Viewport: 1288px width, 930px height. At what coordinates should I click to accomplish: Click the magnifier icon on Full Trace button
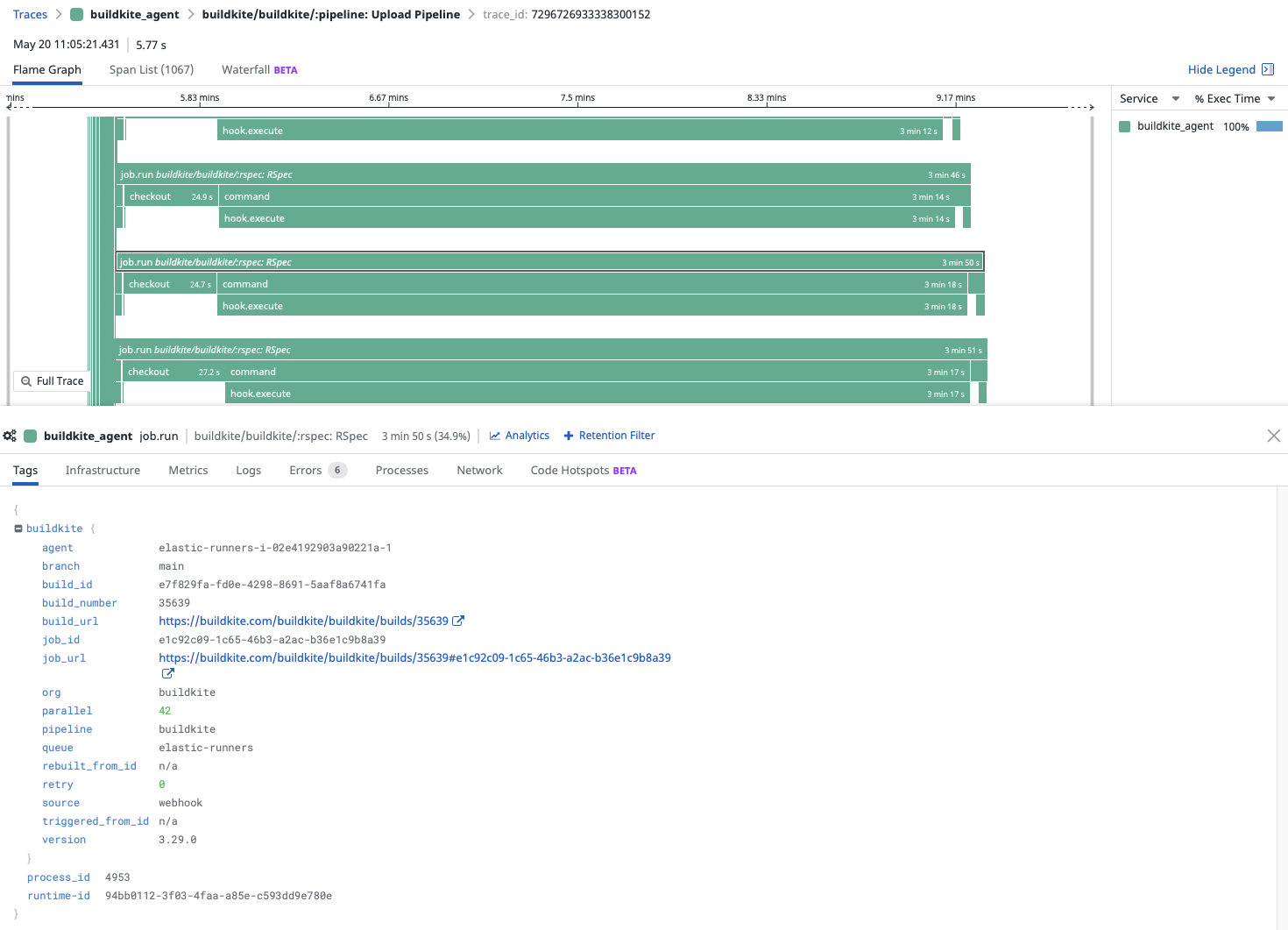(x=27, y=380)
